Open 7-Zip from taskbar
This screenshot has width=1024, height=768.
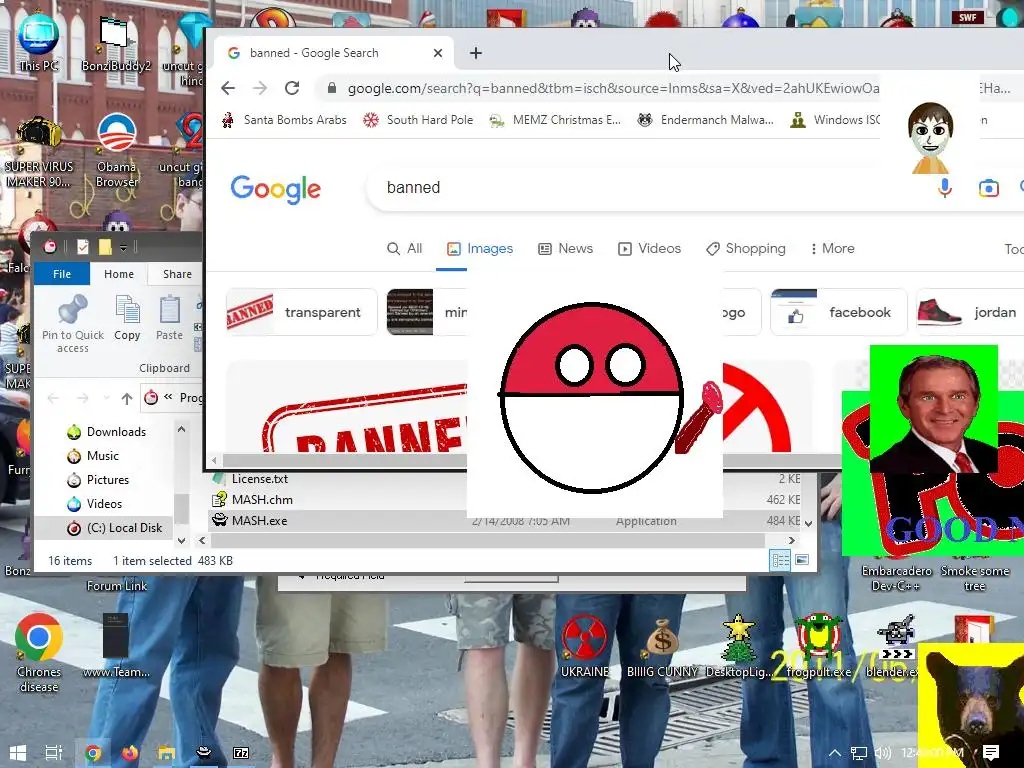[241, 753]
